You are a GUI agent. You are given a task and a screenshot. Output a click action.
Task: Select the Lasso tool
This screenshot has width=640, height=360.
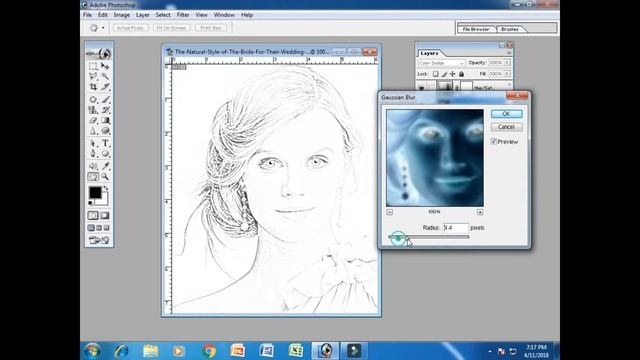93,76
